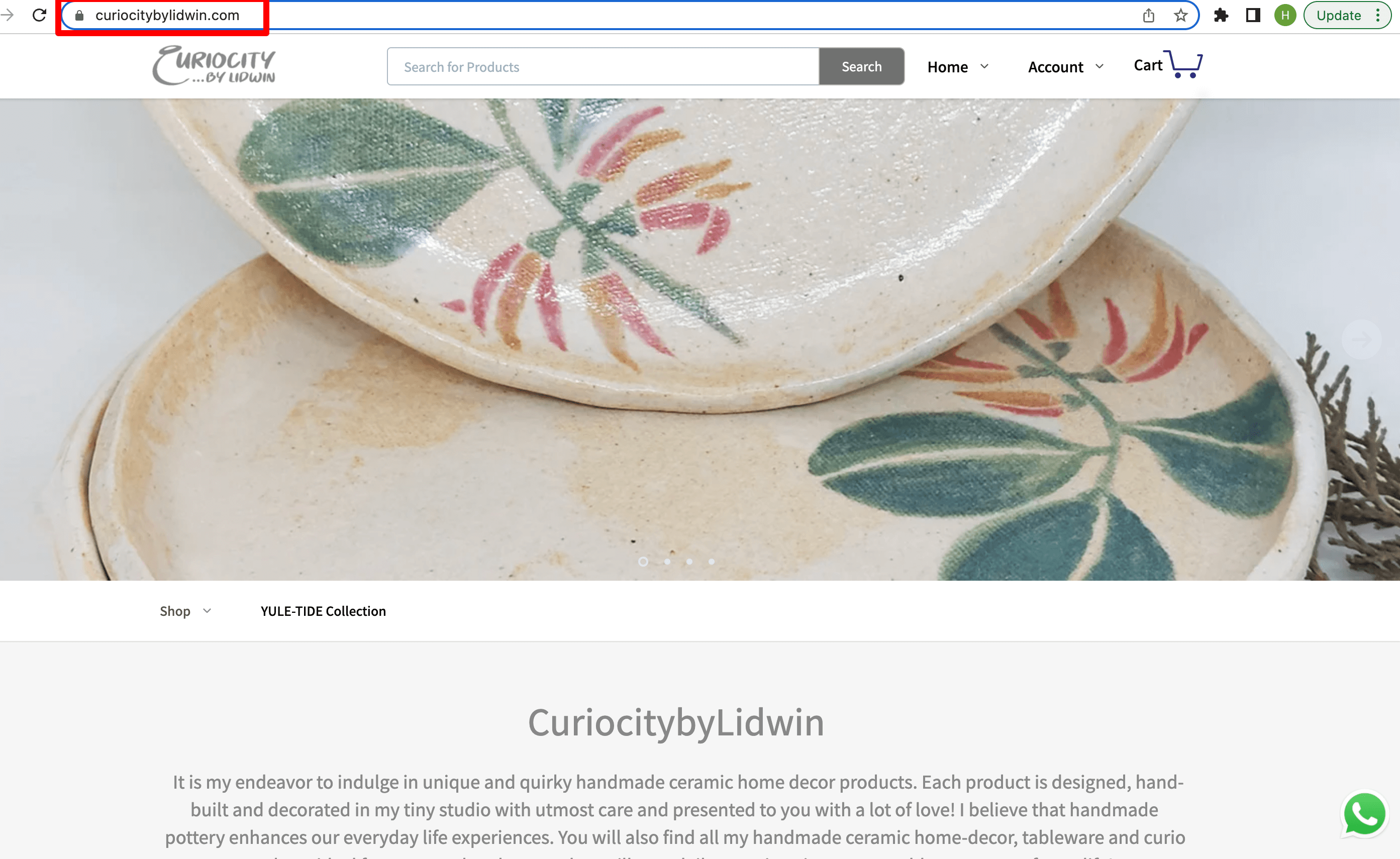The image size is (1400, 859).
Task: Click the share page icon in address bar
Action: coord(1148,16)
